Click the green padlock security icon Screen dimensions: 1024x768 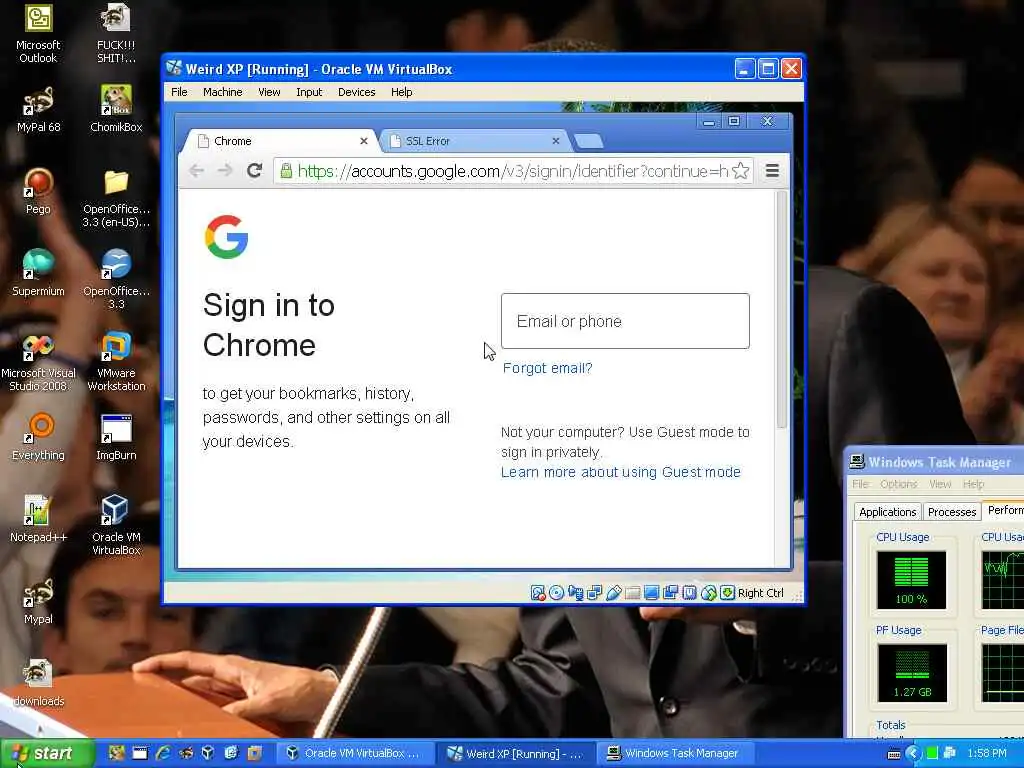point(286,171)
